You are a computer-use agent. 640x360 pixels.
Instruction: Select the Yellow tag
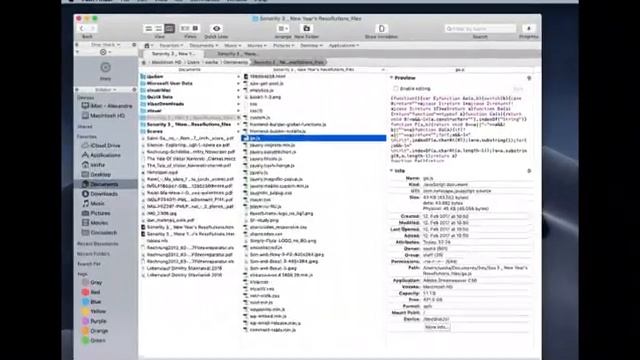93,311
